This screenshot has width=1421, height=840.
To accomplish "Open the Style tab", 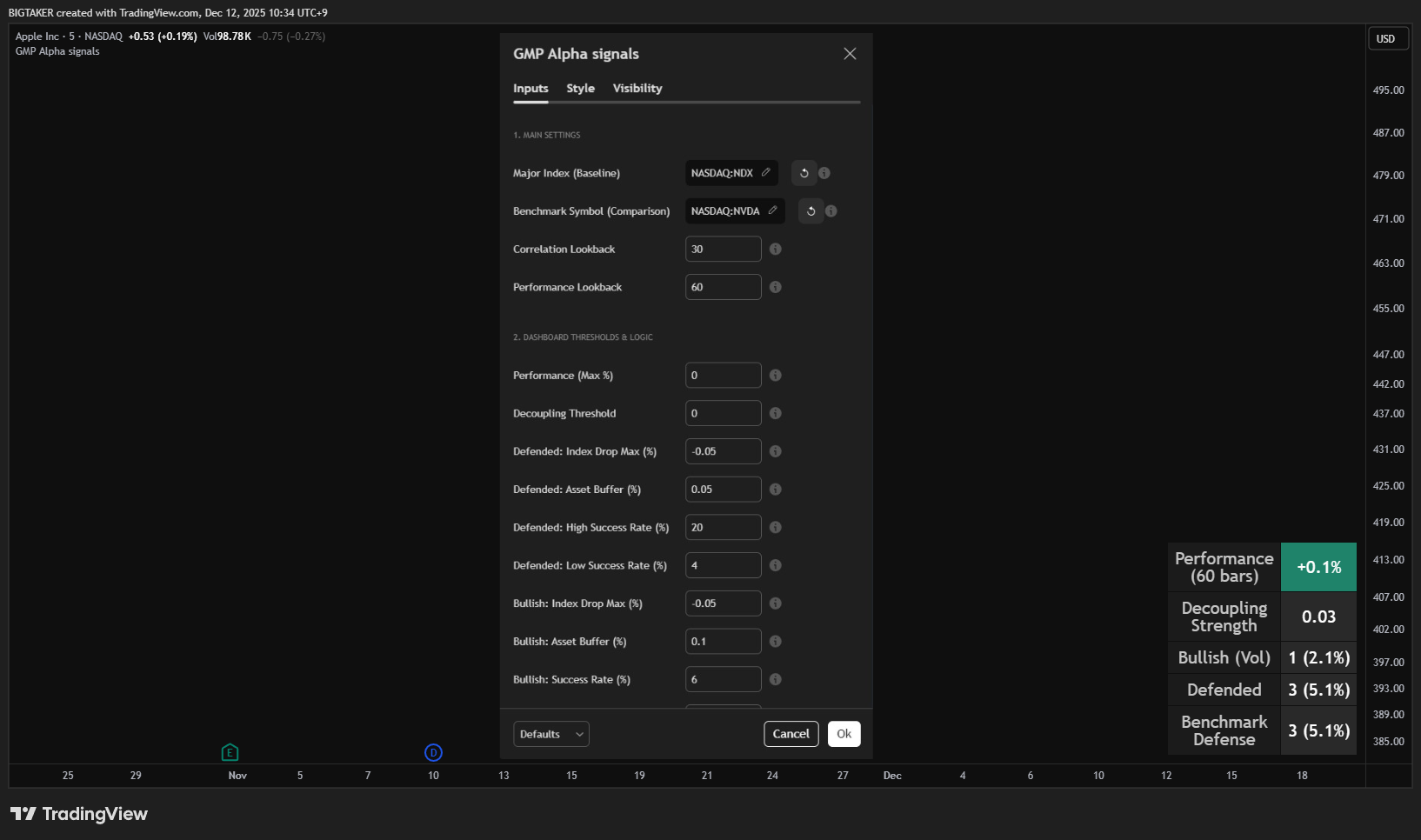I will (x=581, y=89).
